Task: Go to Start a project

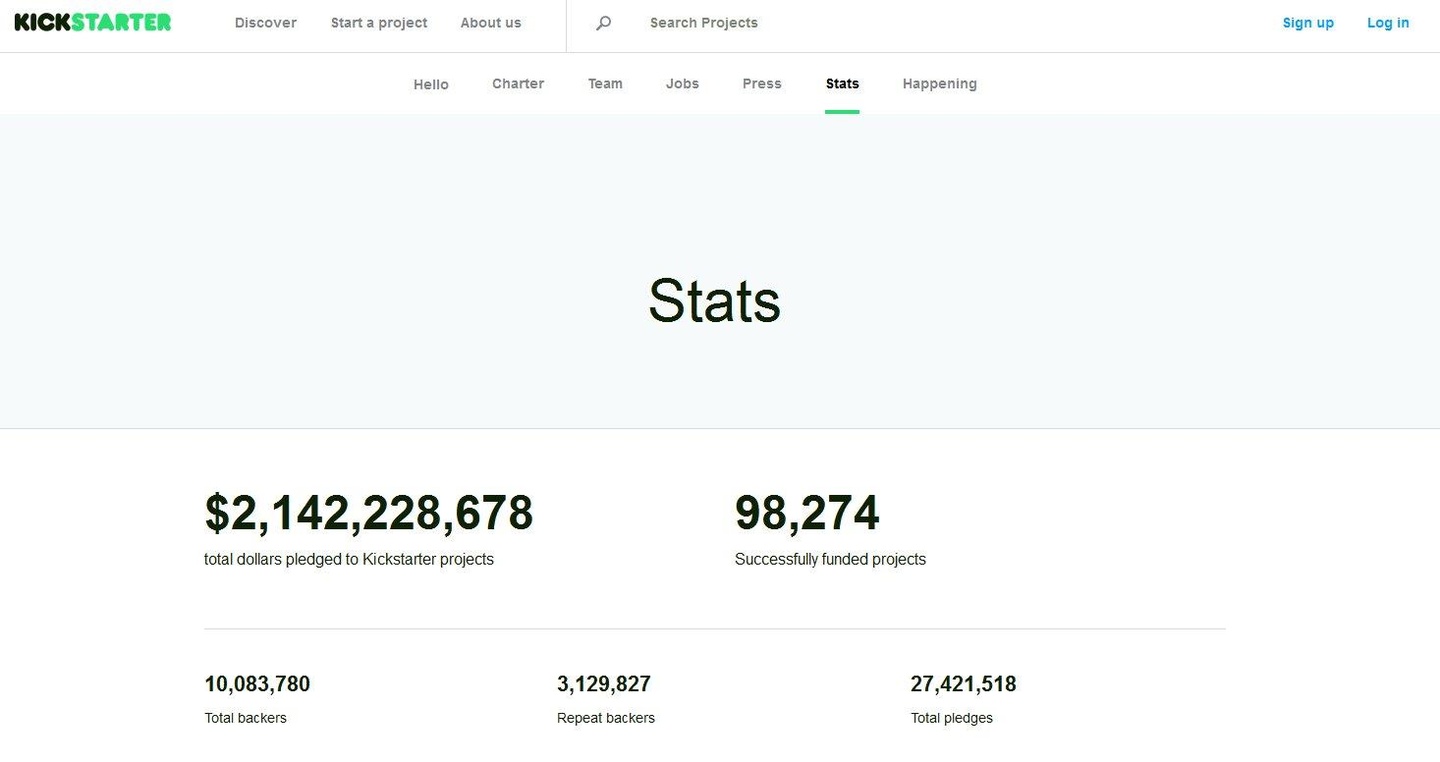Action: click(x=379, y=23)
